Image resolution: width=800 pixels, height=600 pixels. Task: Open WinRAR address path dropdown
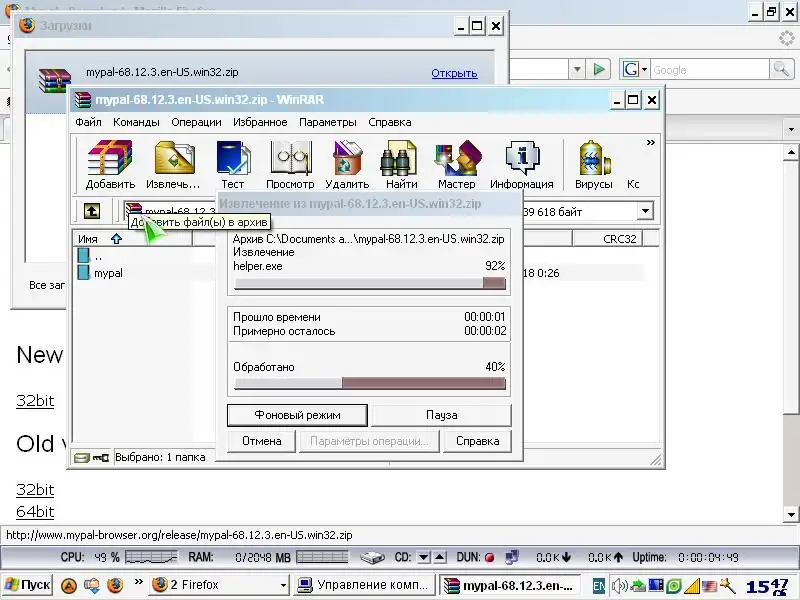pos(645,211)
